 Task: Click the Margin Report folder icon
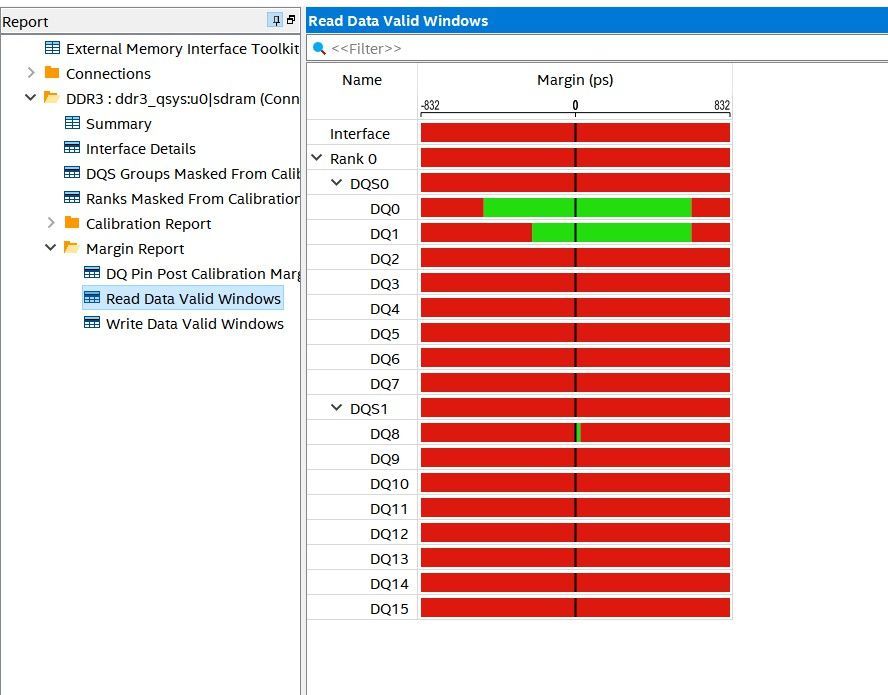71,247
